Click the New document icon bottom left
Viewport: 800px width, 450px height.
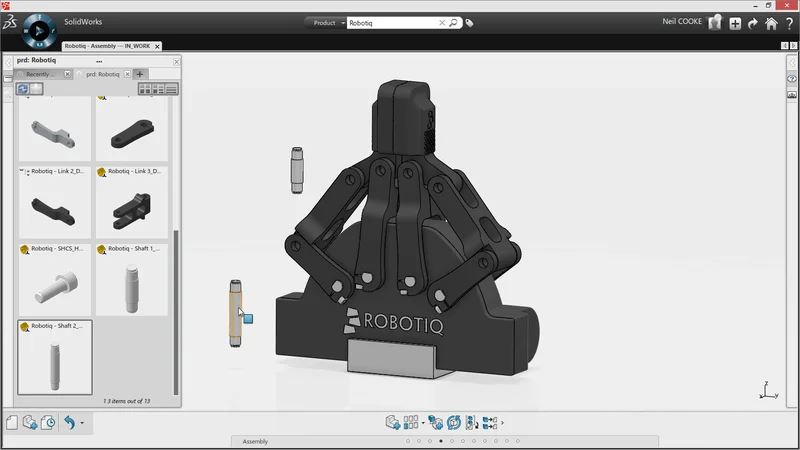point(12,422)
